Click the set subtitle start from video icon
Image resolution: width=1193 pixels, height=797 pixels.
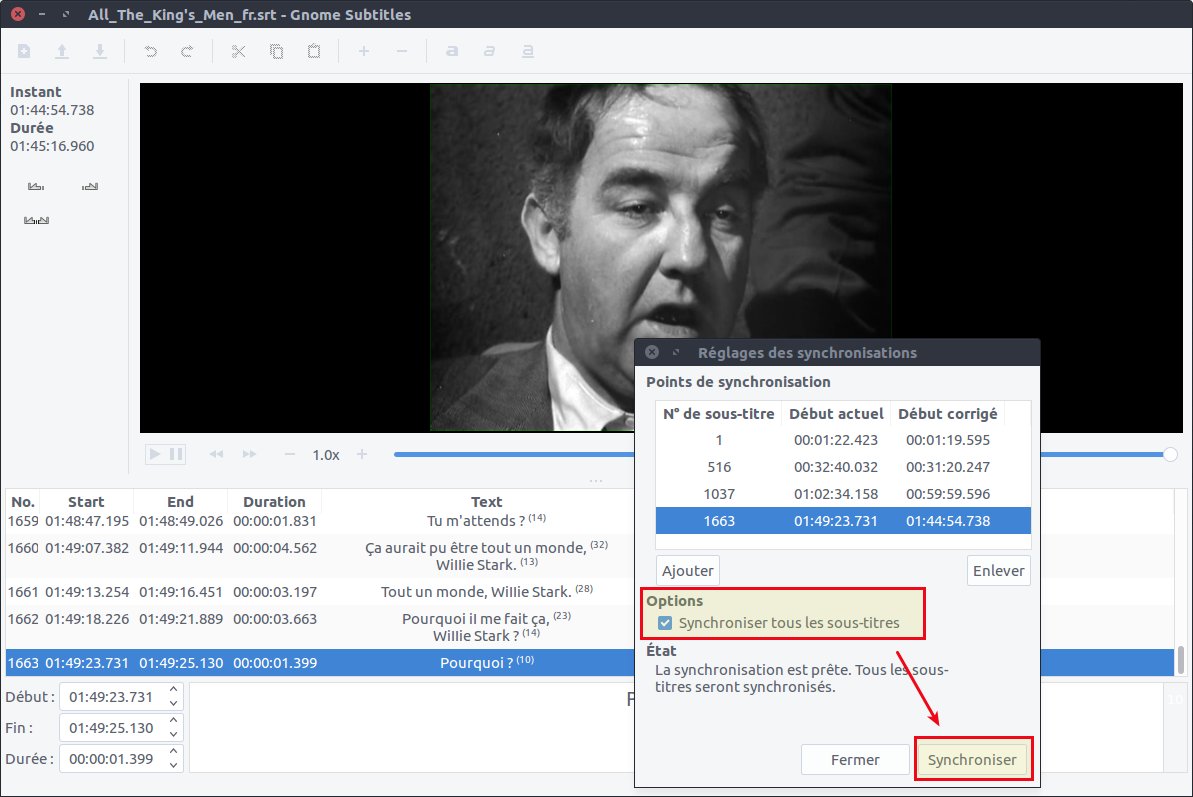(x=36, y=186)
